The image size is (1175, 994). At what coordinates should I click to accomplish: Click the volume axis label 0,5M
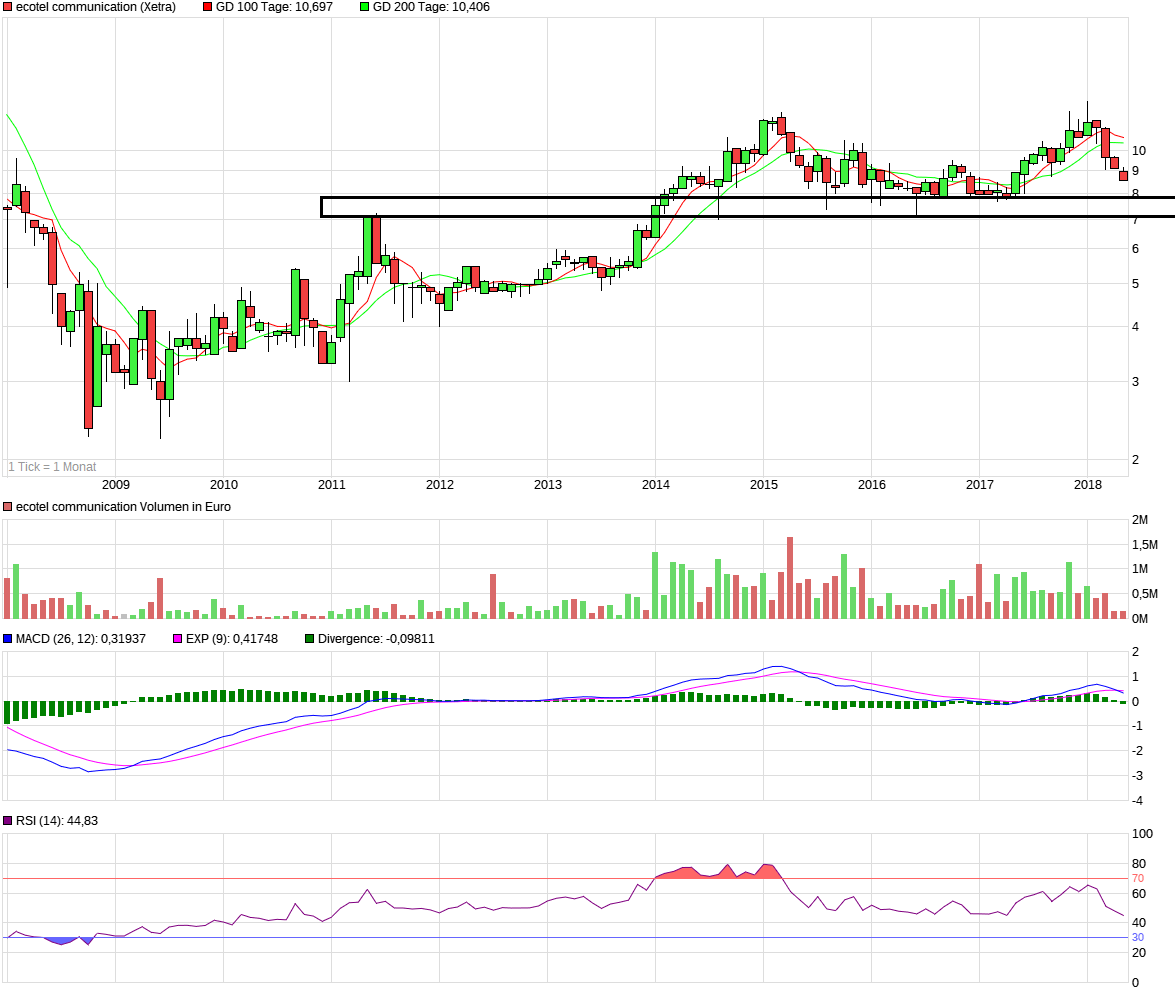pos(1144,594)
